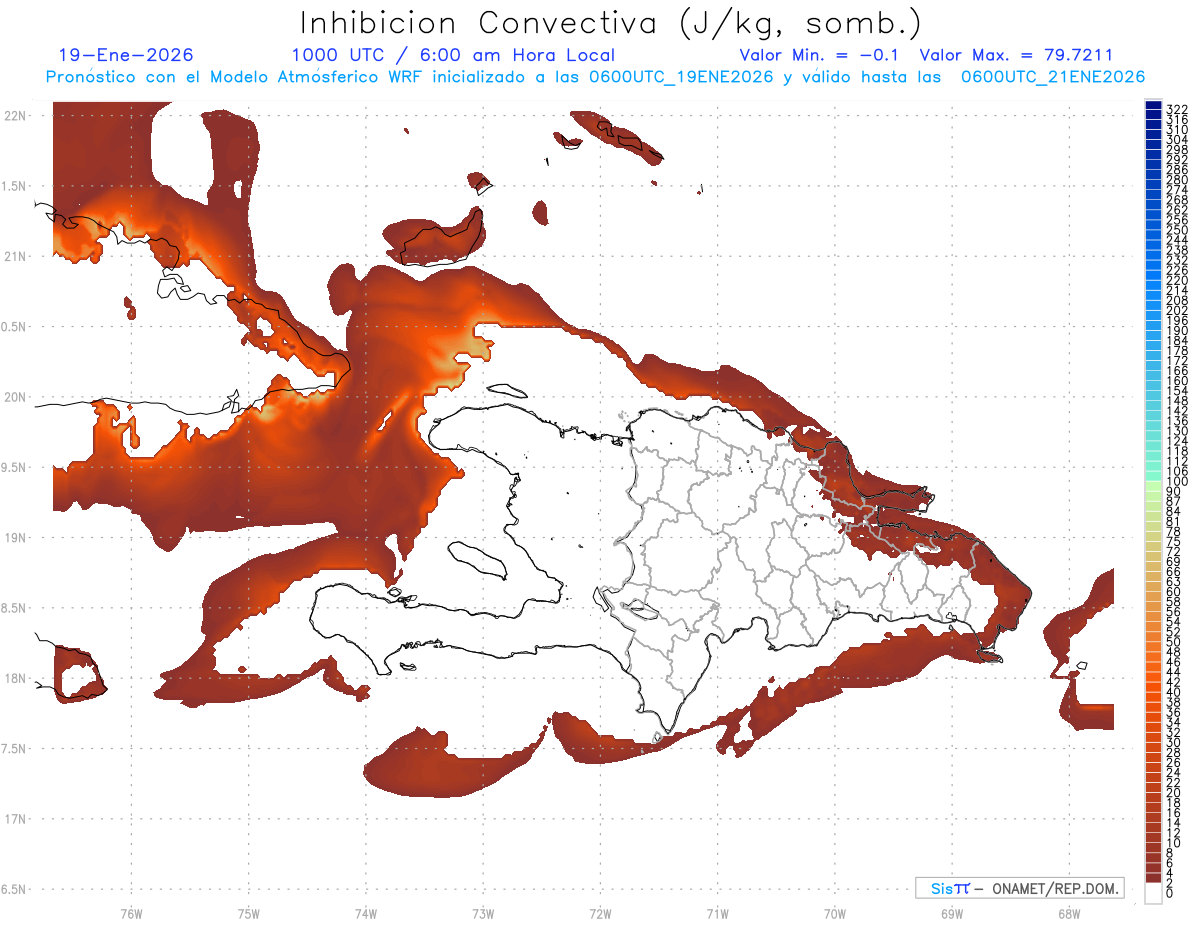Click the '18N' latitude label

(15, 678)
